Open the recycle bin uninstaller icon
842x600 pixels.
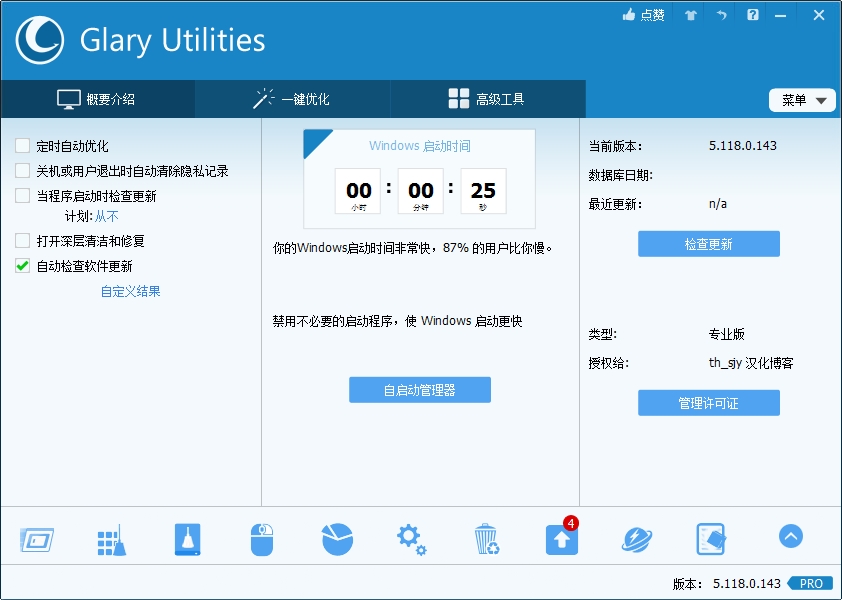coord(487,539)
